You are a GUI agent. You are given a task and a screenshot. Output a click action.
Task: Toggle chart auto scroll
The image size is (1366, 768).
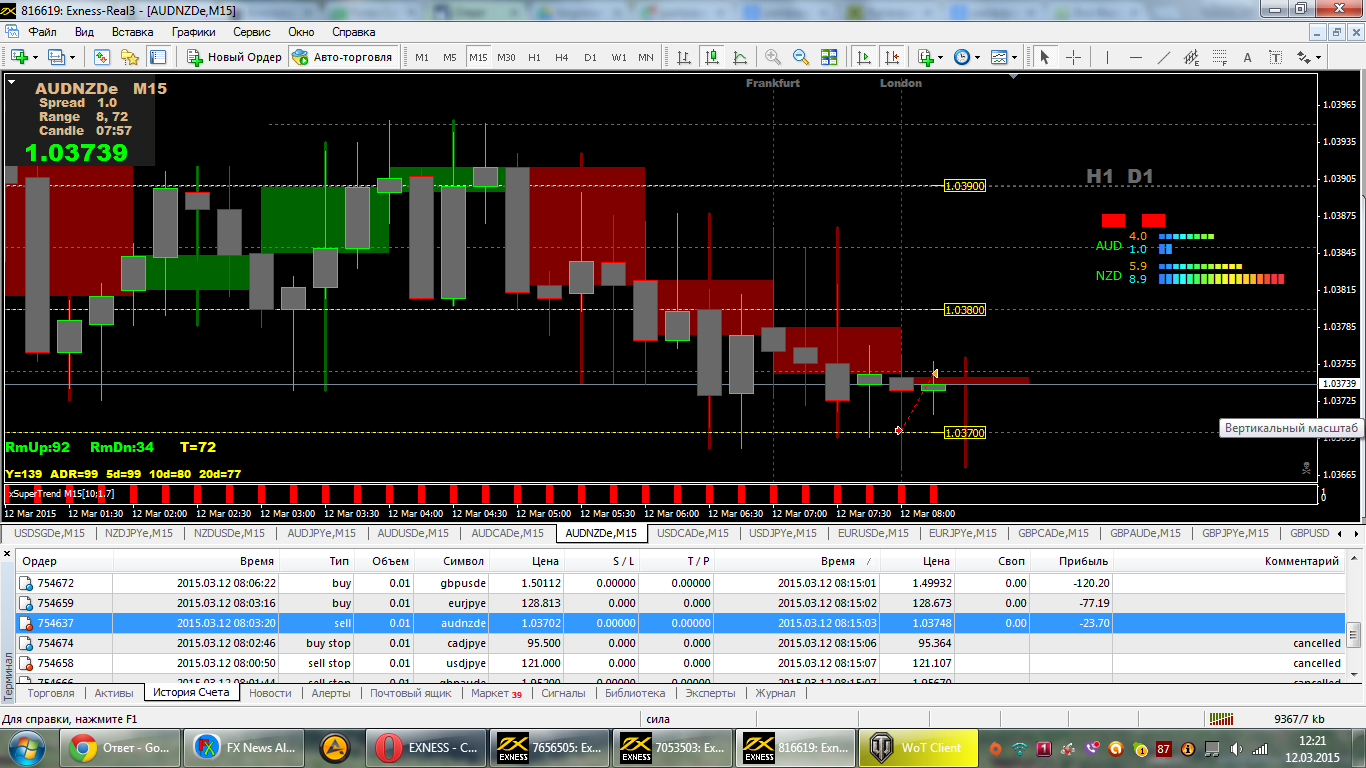click(863, 57)
